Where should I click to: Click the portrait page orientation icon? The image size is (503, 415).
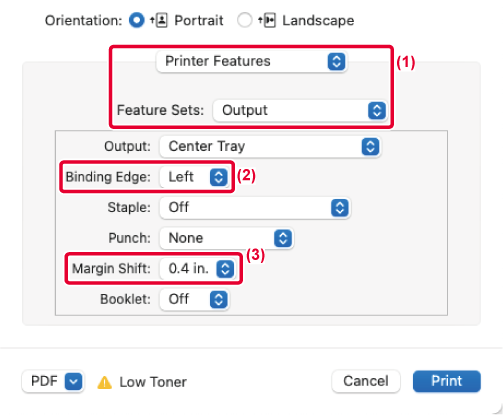click(x=159, y=21)
